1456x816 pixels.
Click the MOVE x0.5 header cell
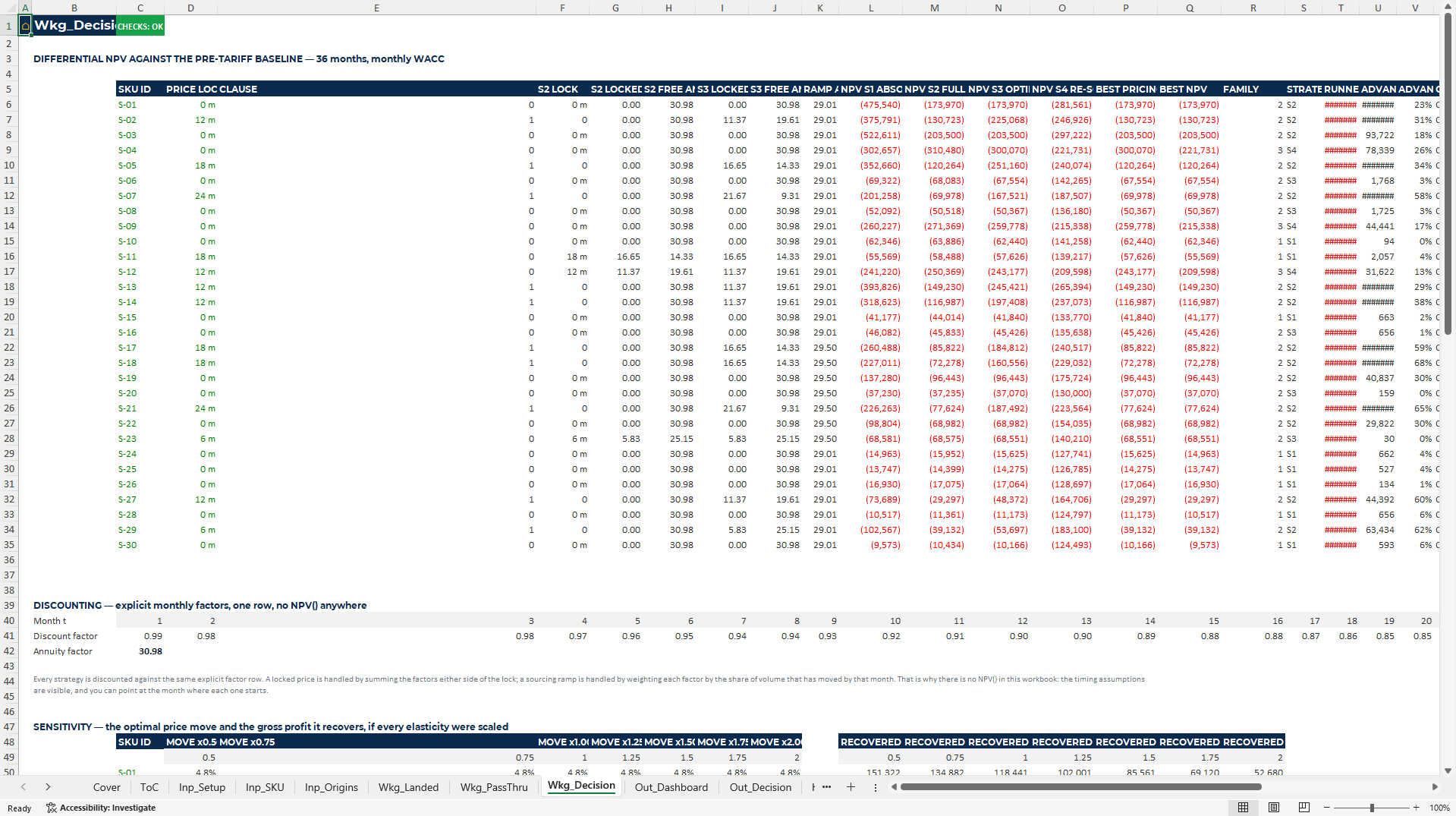click(x=190, y=742)
